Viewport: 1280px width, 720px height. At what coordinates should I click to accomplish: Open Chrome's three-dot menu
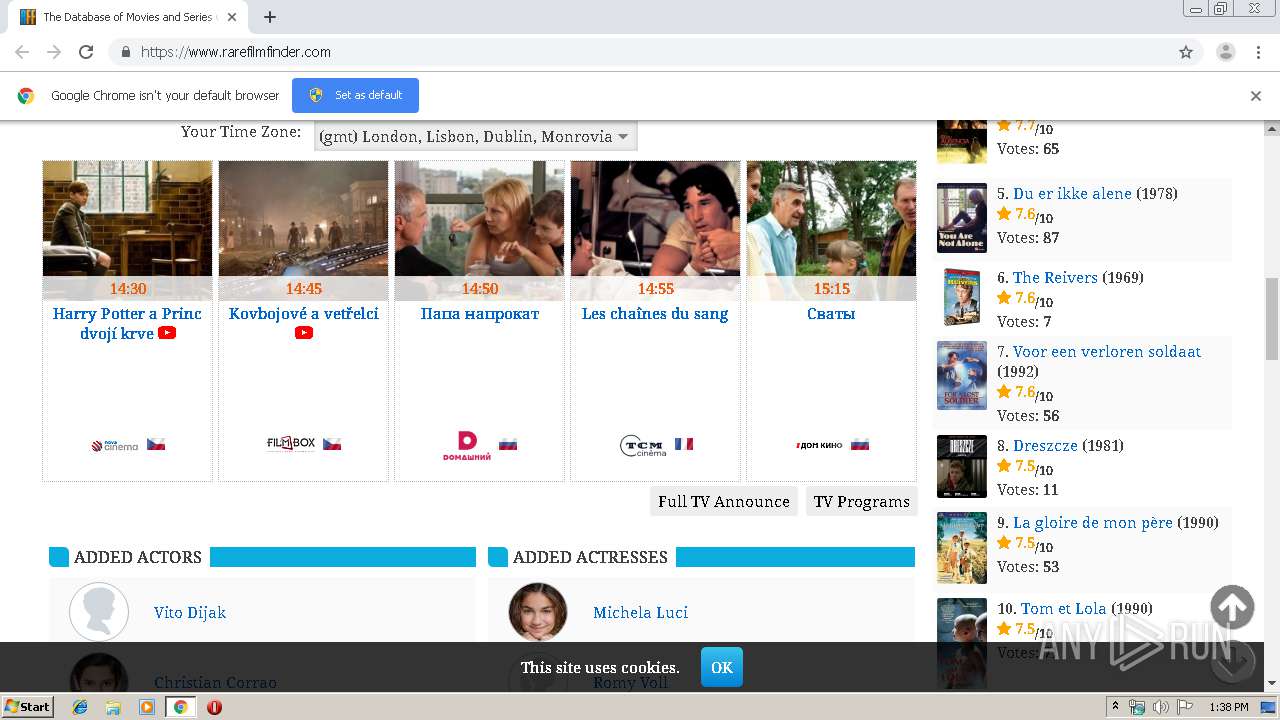[1258, 52]
